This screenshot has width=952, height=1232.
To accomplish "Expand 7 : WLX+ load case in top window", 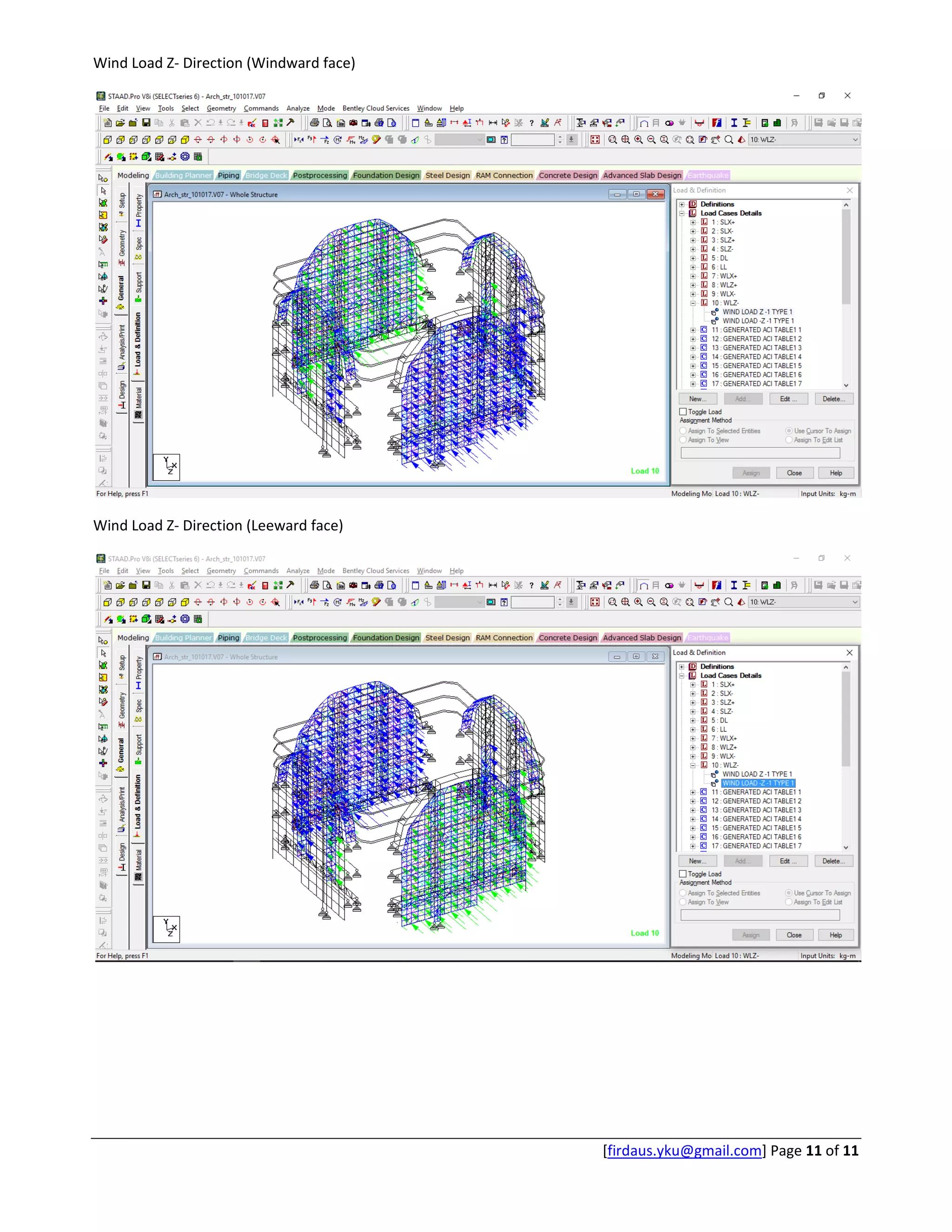I will pyautogui.click(x=693, y=276).
